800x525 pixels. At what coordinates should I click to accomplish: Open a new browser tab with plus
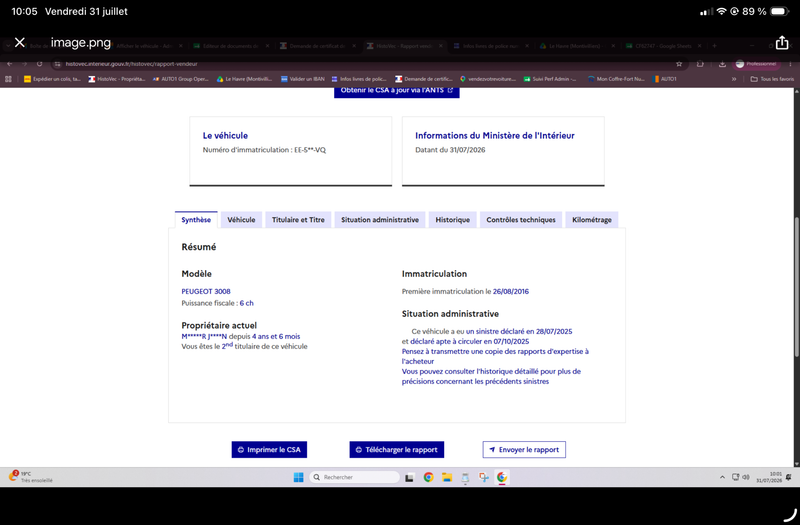[714, 46]
